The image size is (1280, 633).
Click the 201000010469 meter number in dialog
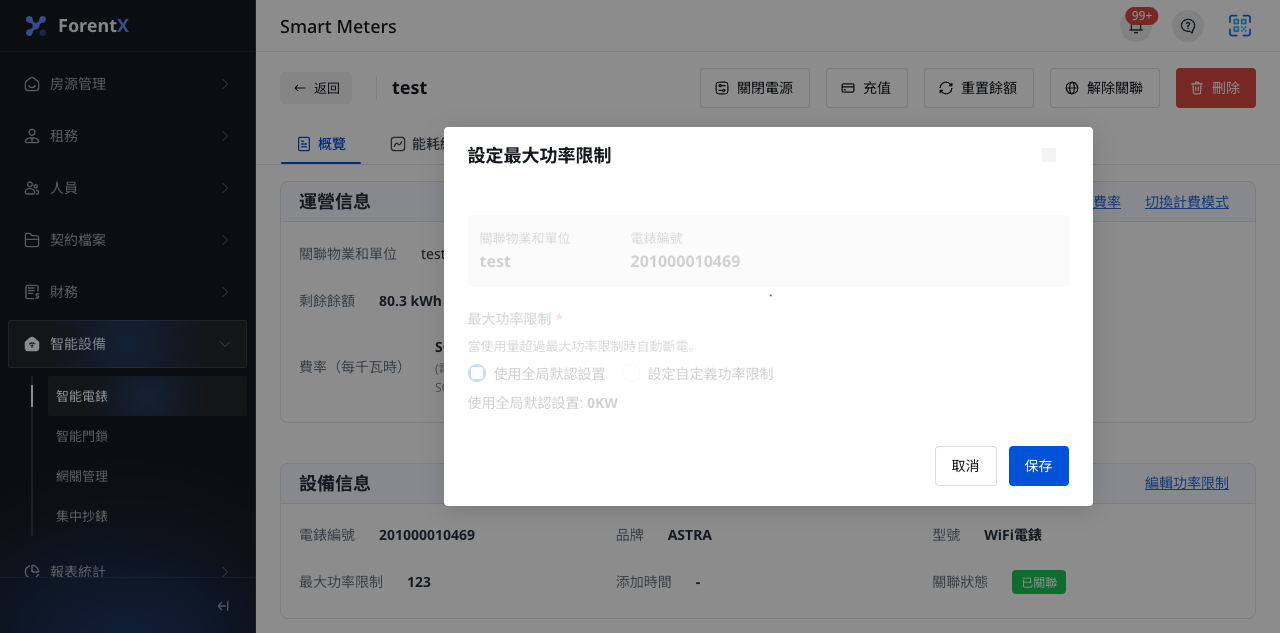coord(685,262)
